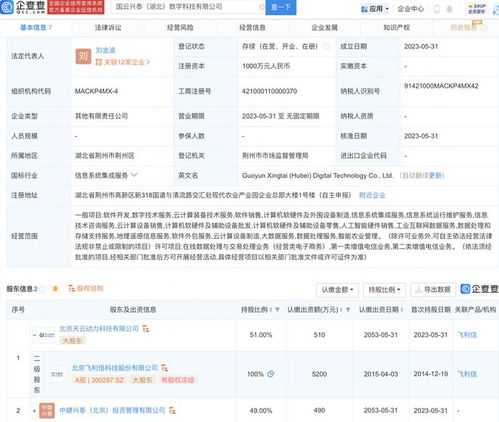Open 中健兴泰（北京）投资管理有限公司 link
The height and width of the screenshot is (422, 499).
coord(112,410)
